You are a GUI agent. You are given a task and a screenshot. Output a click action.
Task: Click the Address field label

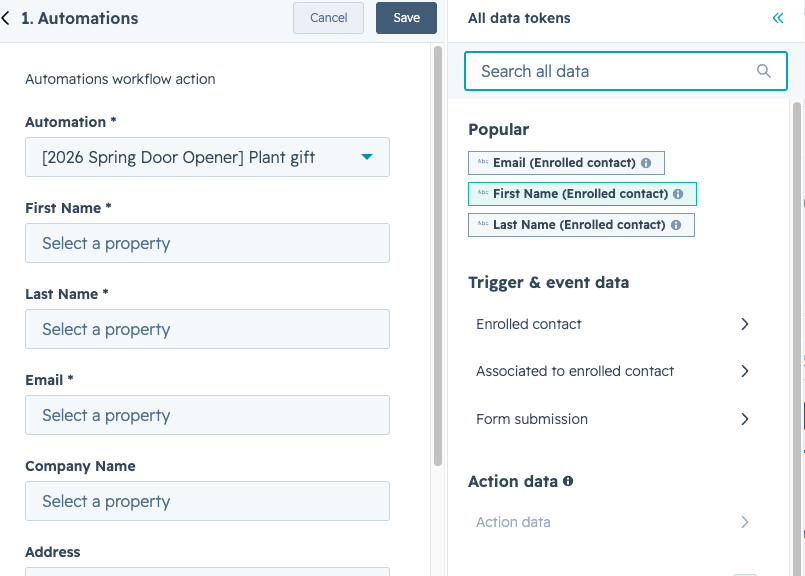[53, 552]
